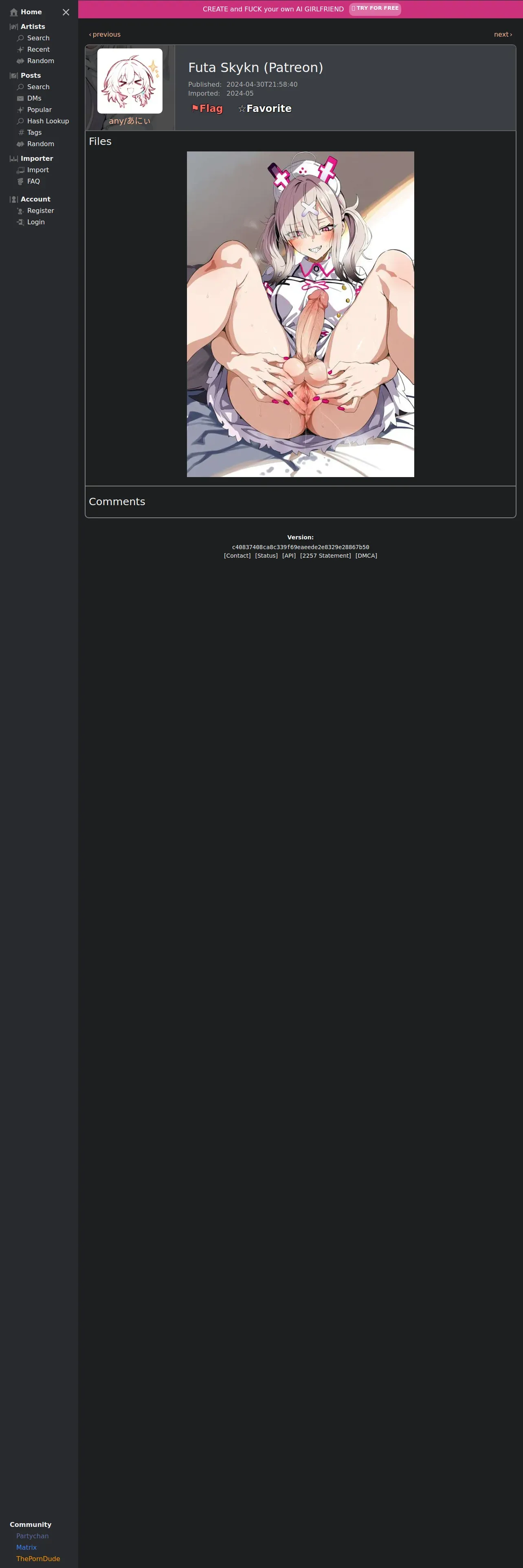Click the Files heading
The image size is (523, 1568).
point(100,141)
